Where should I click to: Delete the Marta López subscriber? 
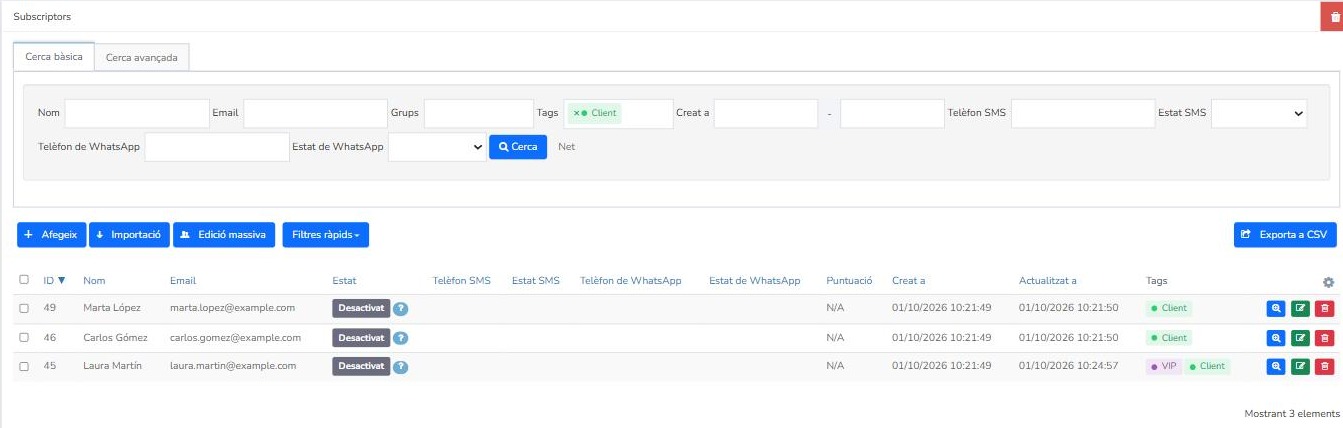[1324, 309]
